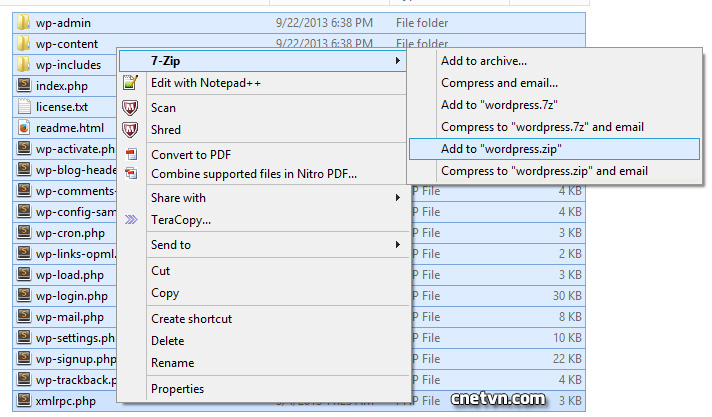This screenshot has height=417, width=712.
Task: Click the xmlrpc.php file icon
Action: pyautogui.click(x=24, y=400)
